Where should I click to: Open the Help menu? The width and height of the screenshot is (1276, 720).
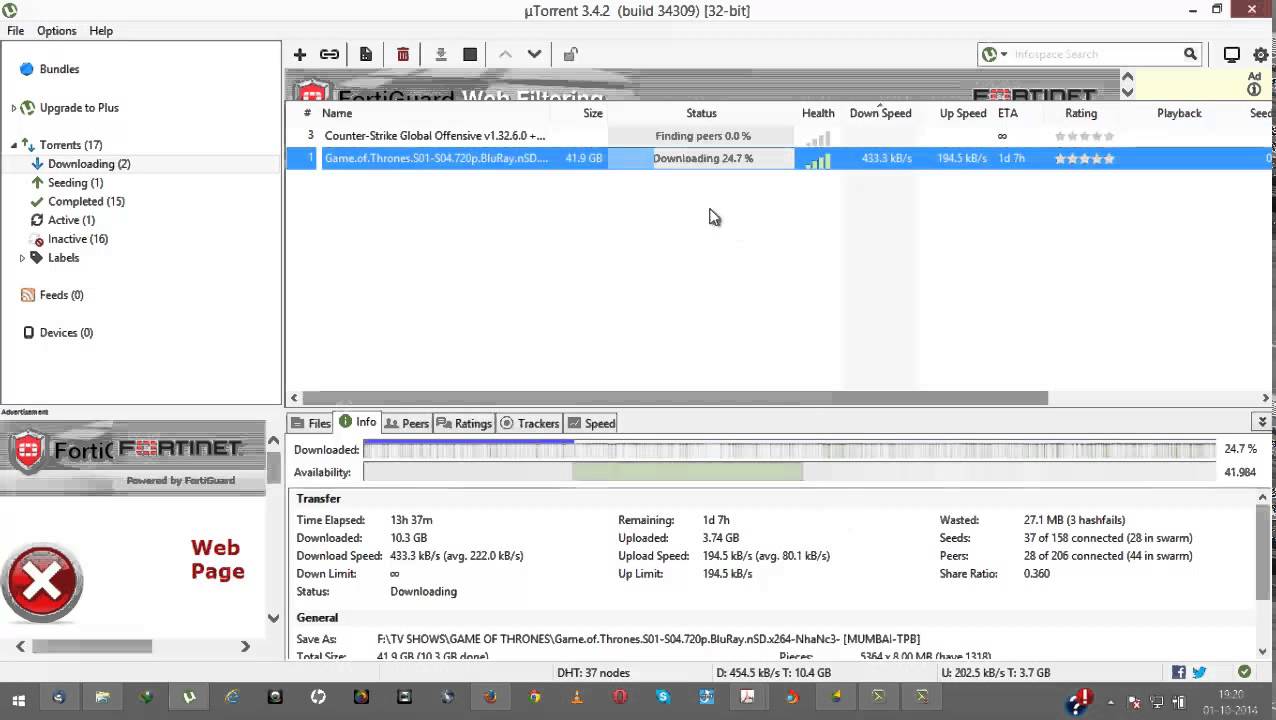tap(101, 31)
